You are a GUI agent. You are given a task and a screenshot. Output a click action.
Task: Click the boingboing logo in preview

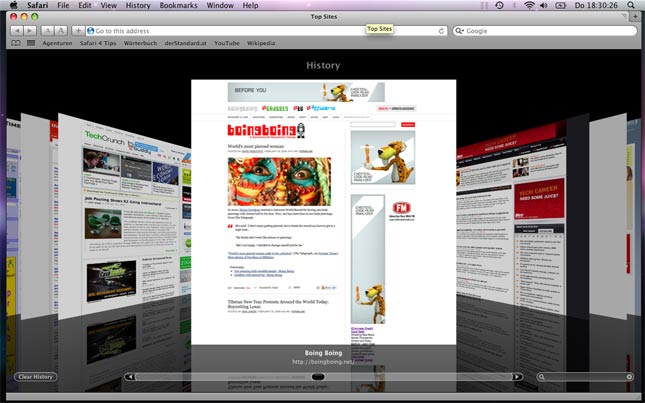coord(267,131)
